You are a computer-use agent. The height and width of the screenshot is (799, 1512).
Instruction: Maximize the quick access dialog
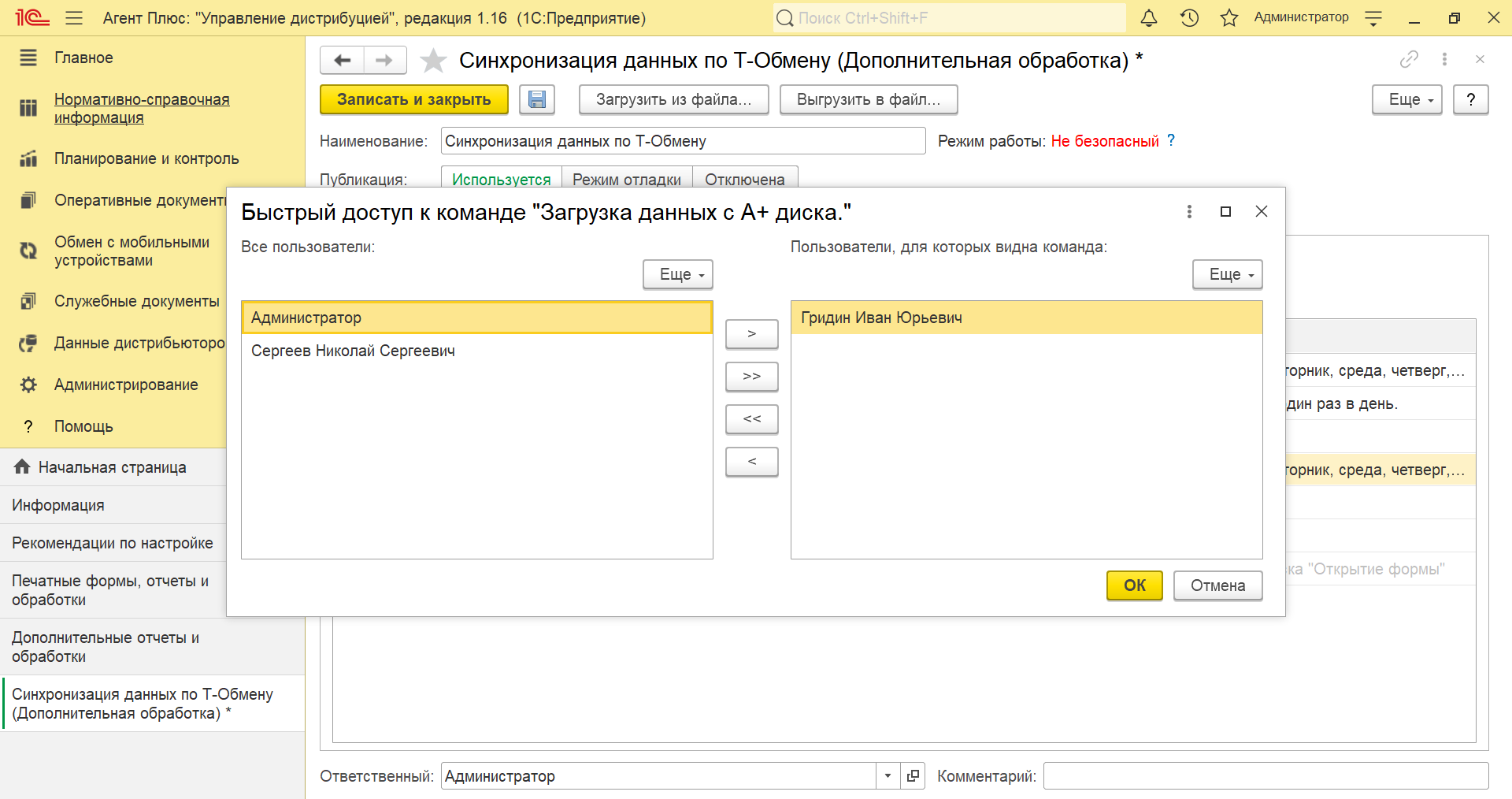click(1225, 211)
